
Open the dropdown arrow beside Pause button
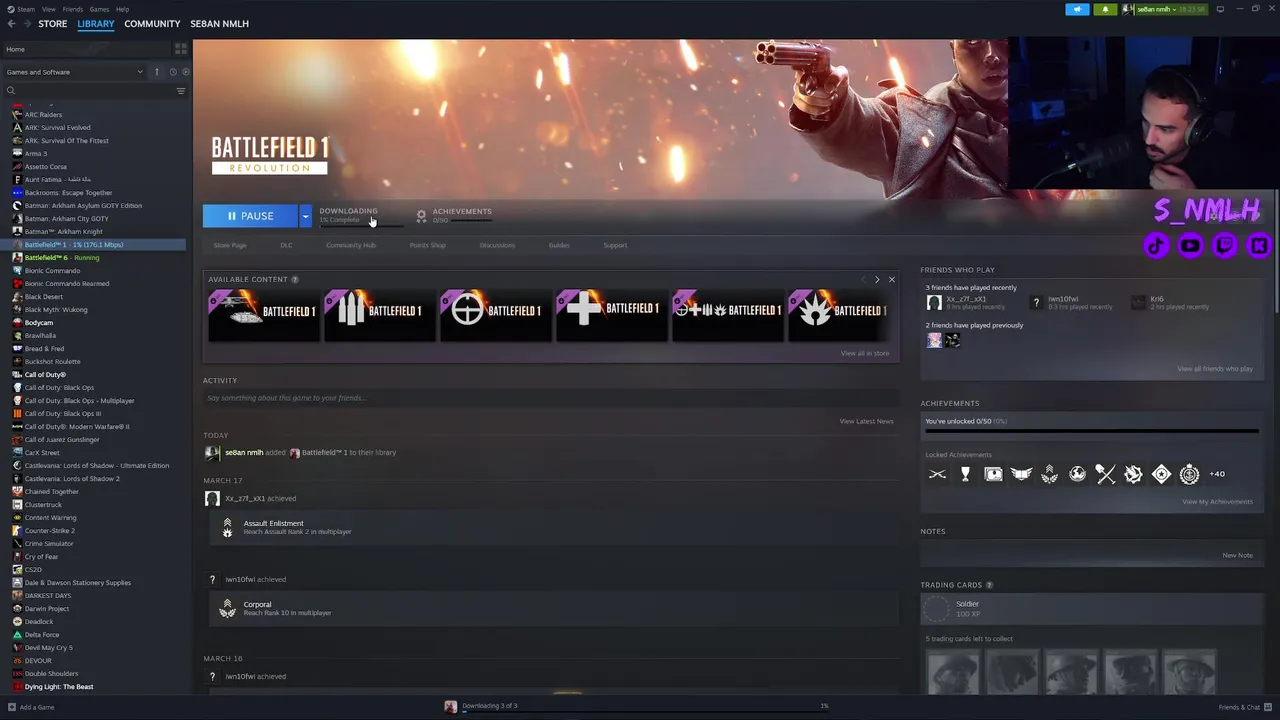(x=305, y=216)
